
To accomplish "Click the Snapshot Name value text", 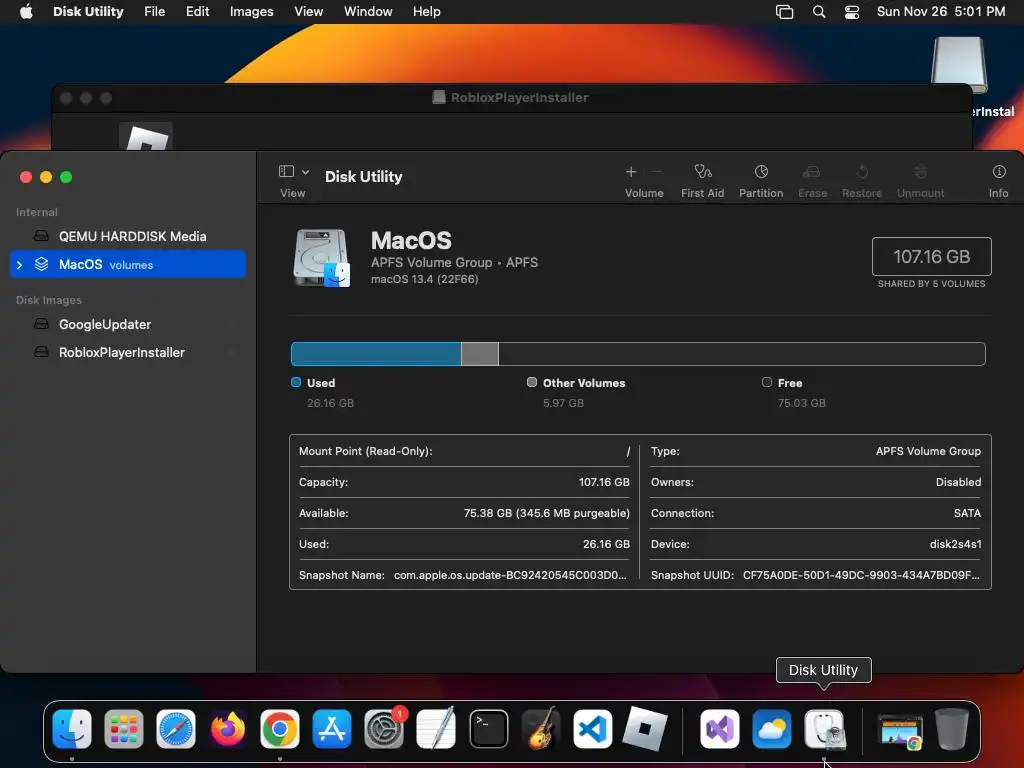I will [510, 575].
